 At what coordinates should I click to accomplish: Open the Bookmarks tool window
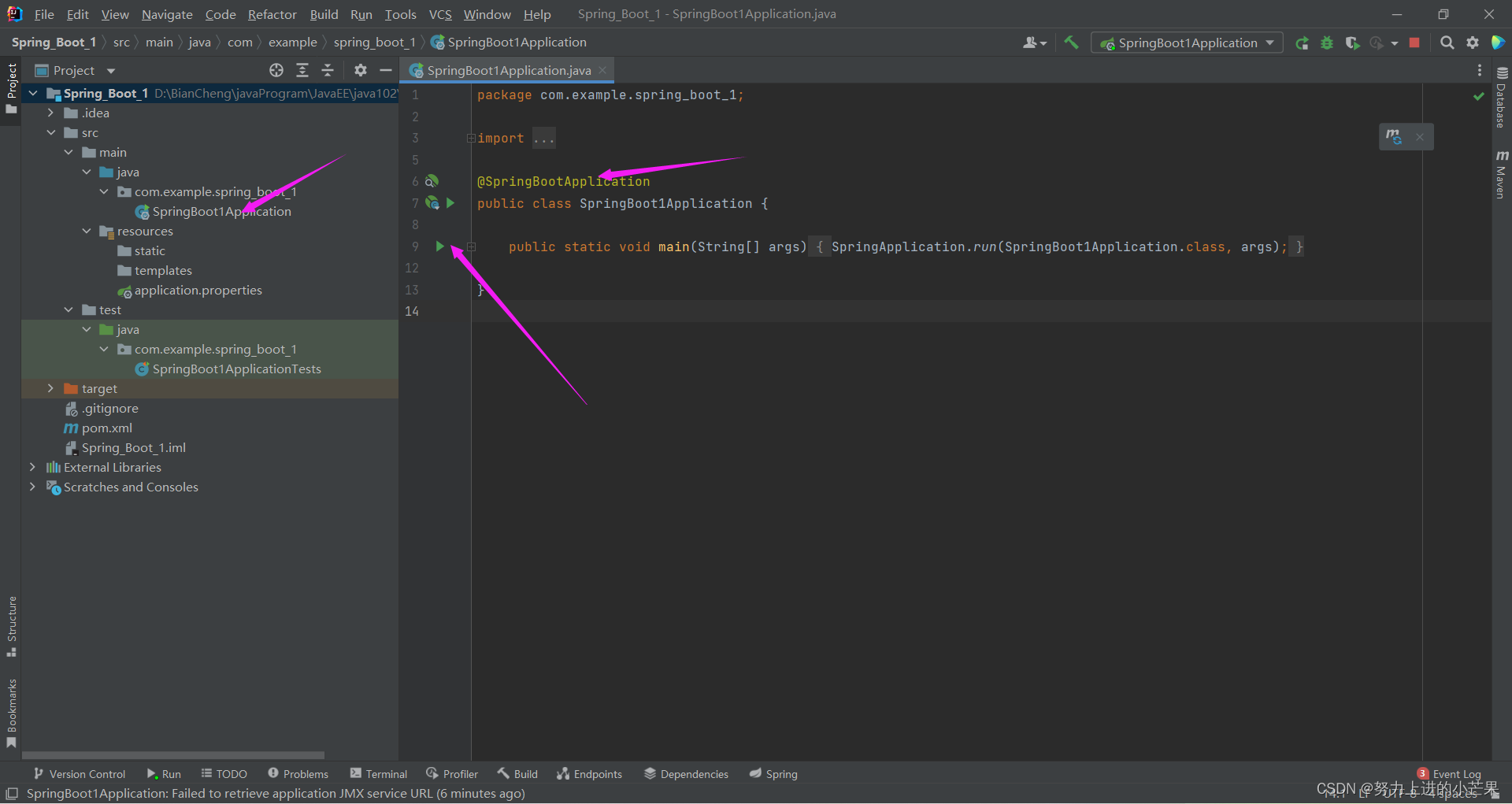coord(11,713)
